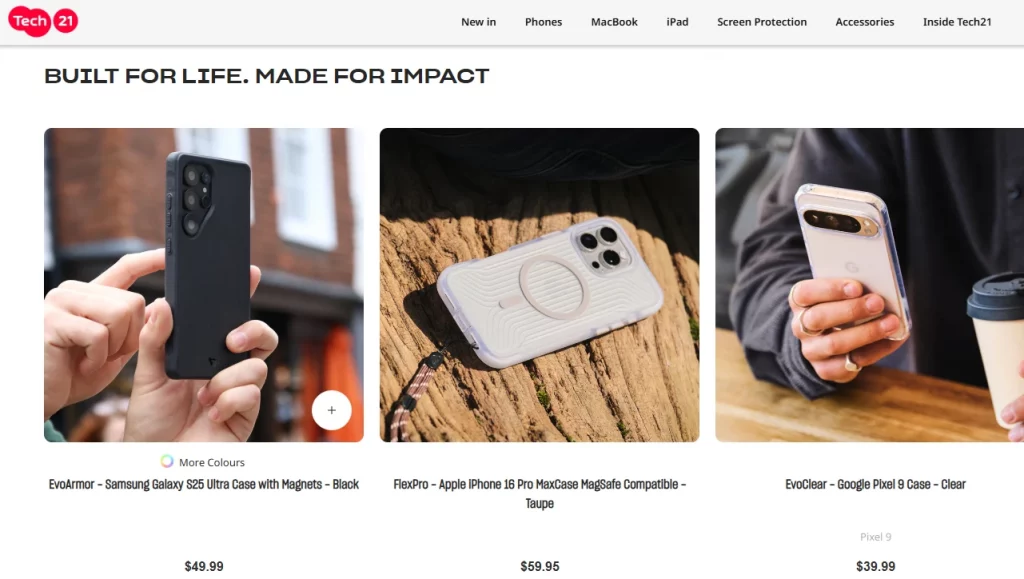This screenshot has width=1024, height=579.
Task: Open the MacBook menu
Action: [614, 22]
